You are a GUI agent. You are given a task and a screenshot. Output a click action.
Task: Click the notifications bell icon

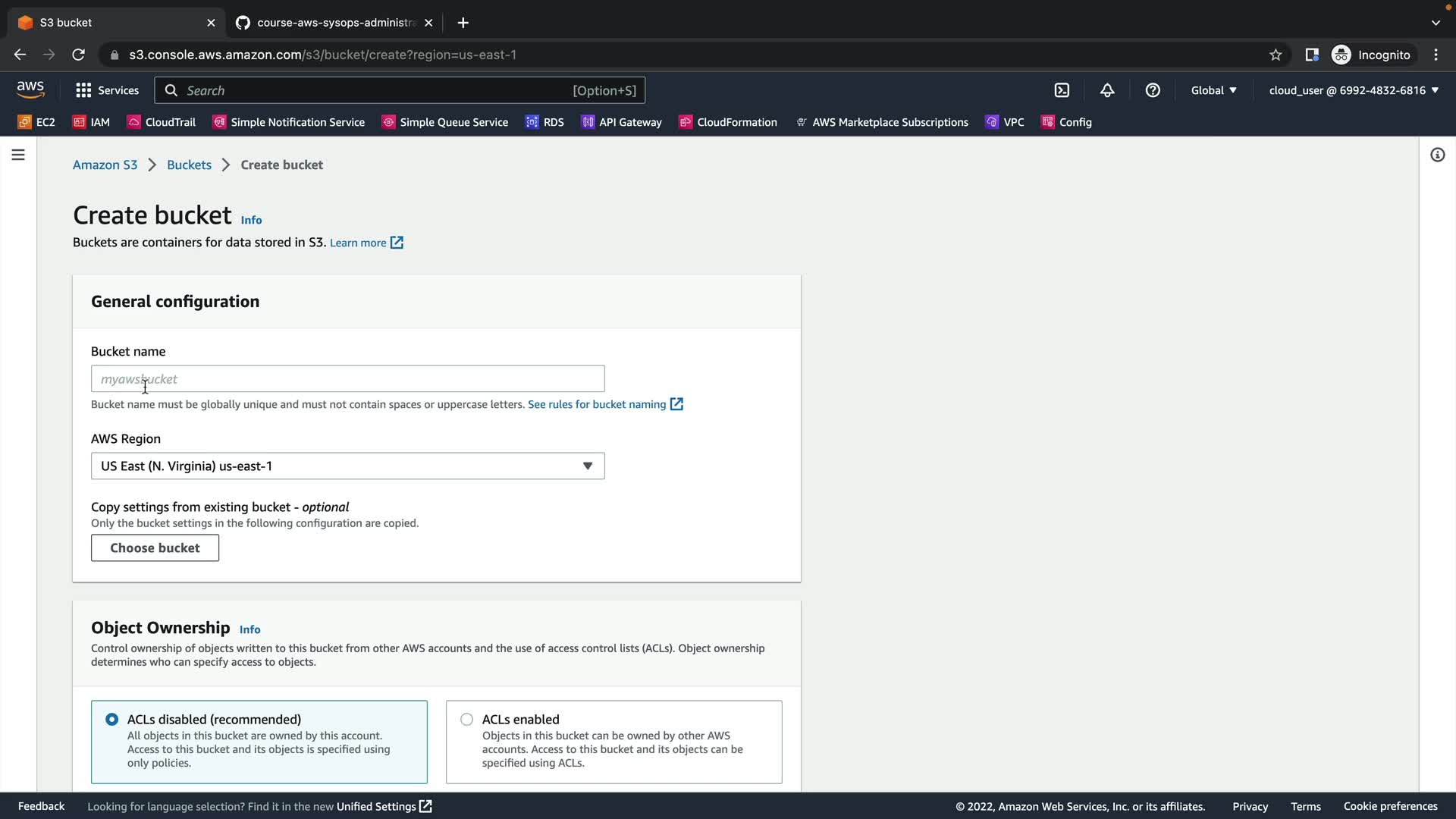click(1107, 90)
